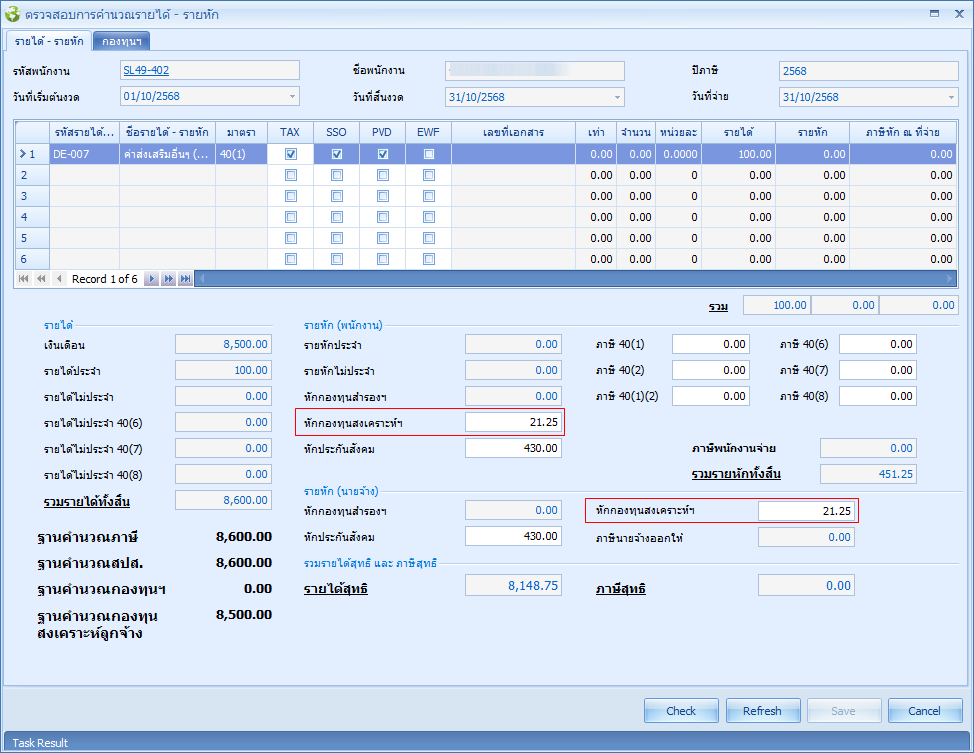974x753 pixels.
Task: Jump to the last record in navigator
Action: [x=185, y=279]
